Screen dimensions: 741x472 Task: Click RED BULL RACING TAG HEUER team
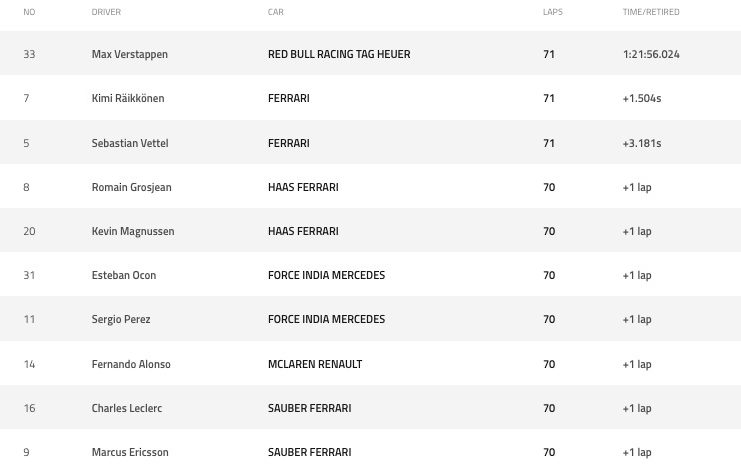click(x=339, y=54)
